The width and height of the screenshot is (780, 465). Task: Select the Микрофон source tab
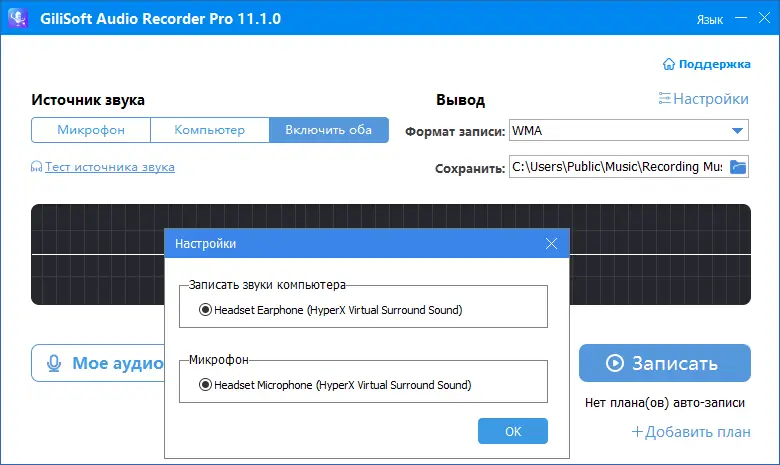click(91, 130)
